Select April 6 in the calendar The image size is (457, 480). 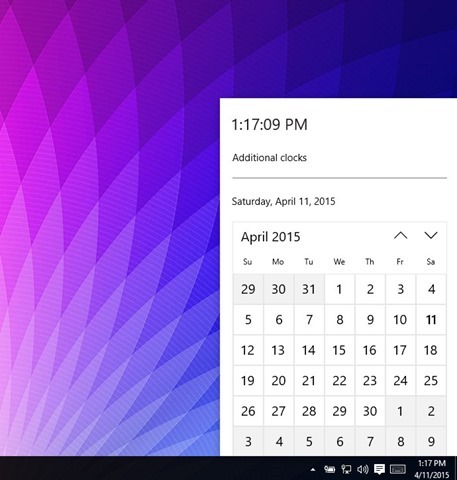point(279,320)
